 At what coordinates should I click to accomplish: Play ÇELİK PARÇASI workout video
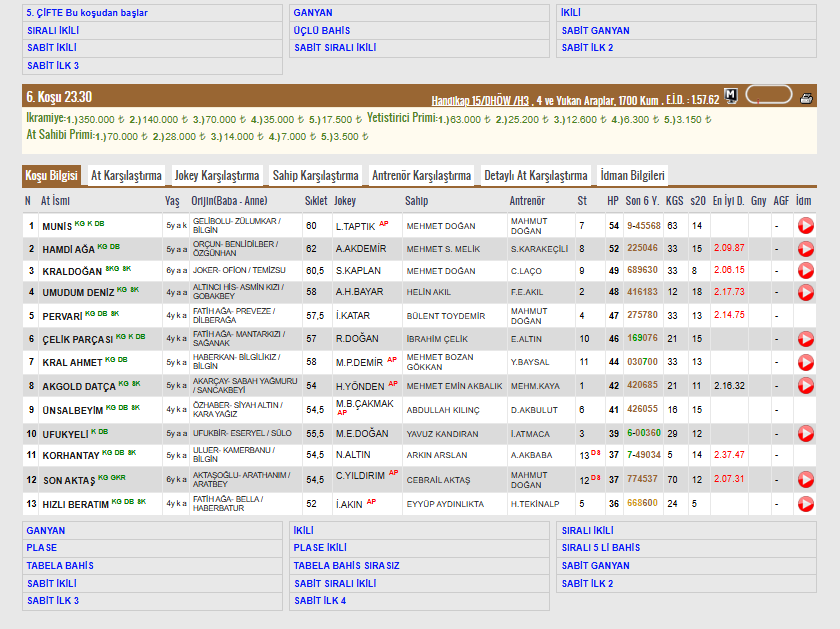[805, 339]
